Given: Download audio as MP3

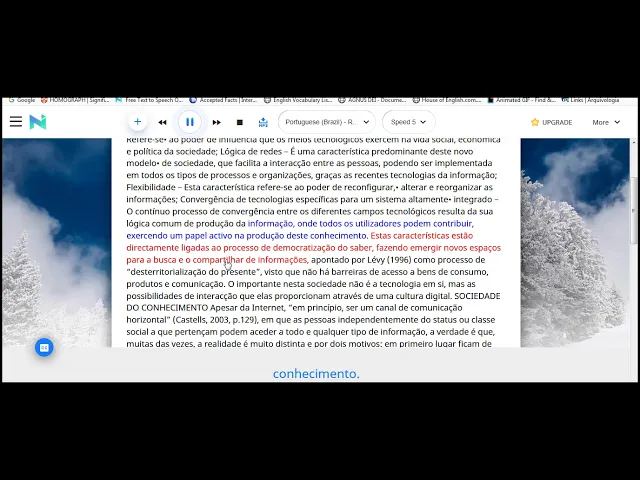Looking at the screenshot, I should click(x=263, y=122).
